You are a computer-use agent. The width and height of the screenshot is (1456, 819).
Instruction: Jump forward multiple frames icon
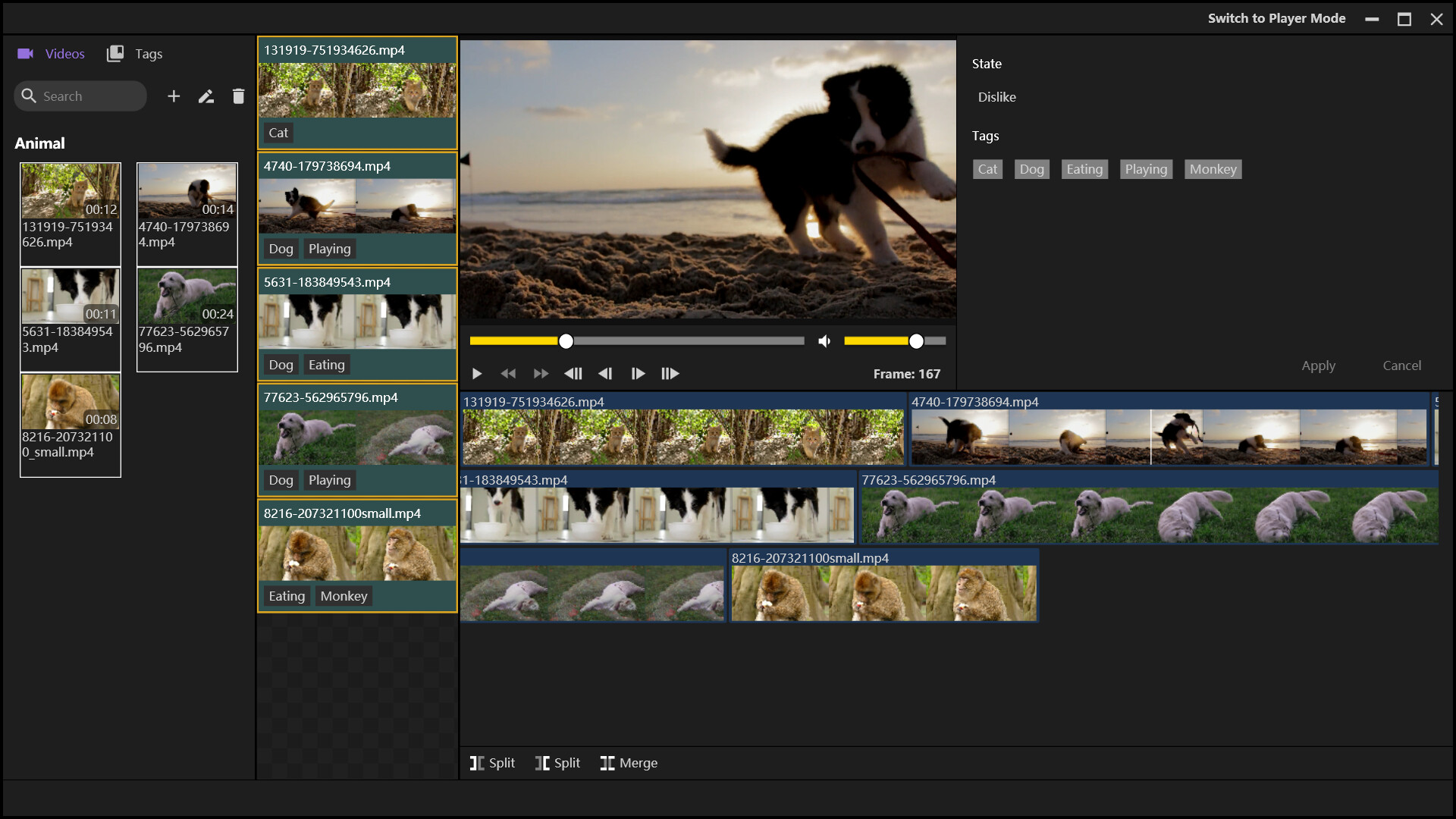coord(670,374)
